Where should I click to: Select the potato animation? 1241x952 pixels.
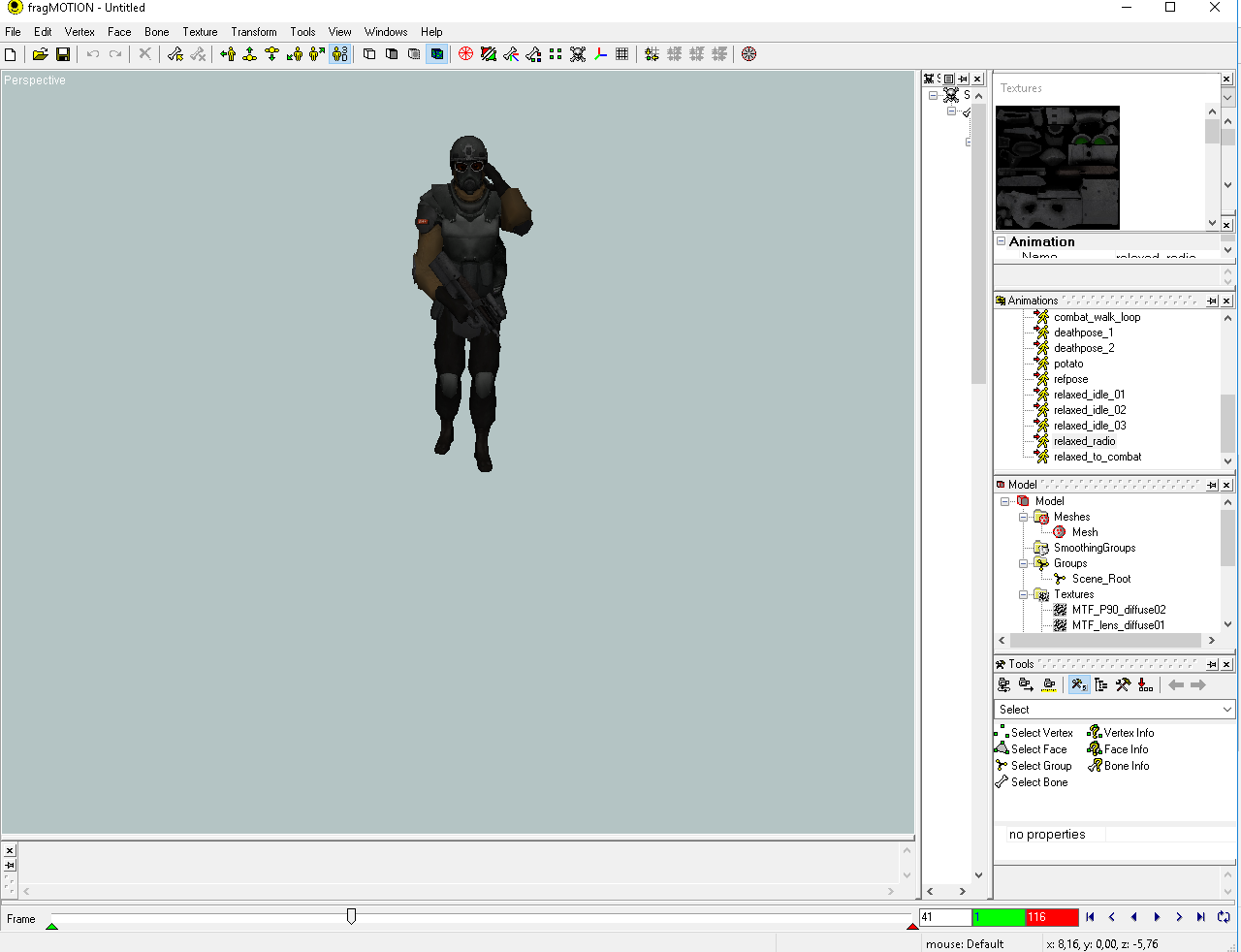(1068, 364)
